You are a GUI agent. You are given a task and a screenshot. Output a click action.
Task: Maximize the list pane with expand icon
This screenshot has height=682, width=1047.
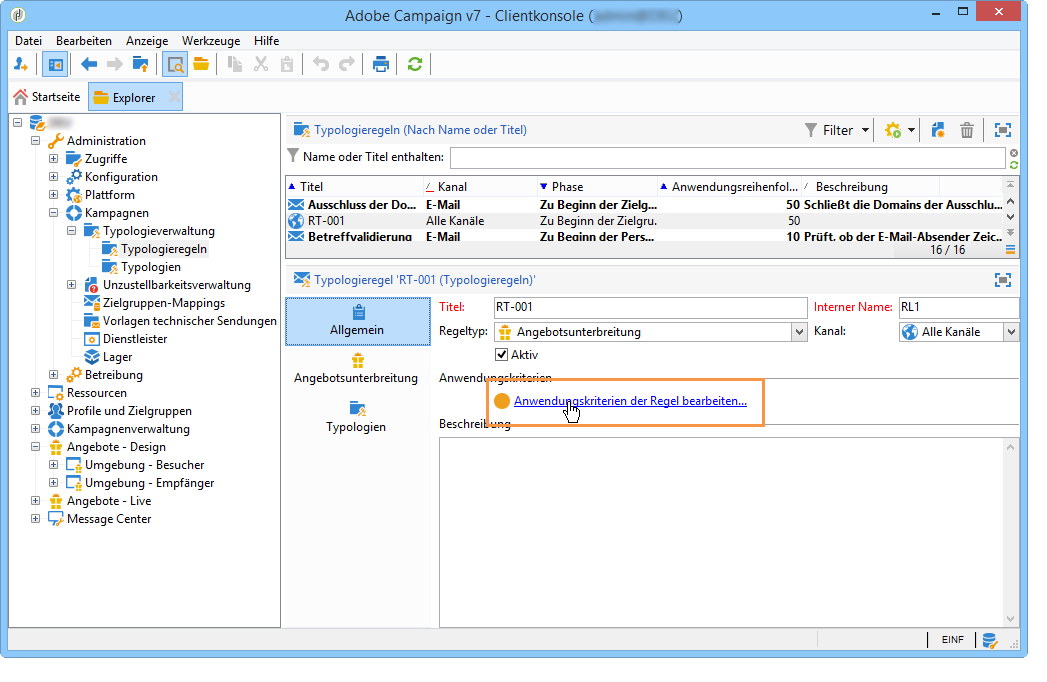click(1002, 130)
